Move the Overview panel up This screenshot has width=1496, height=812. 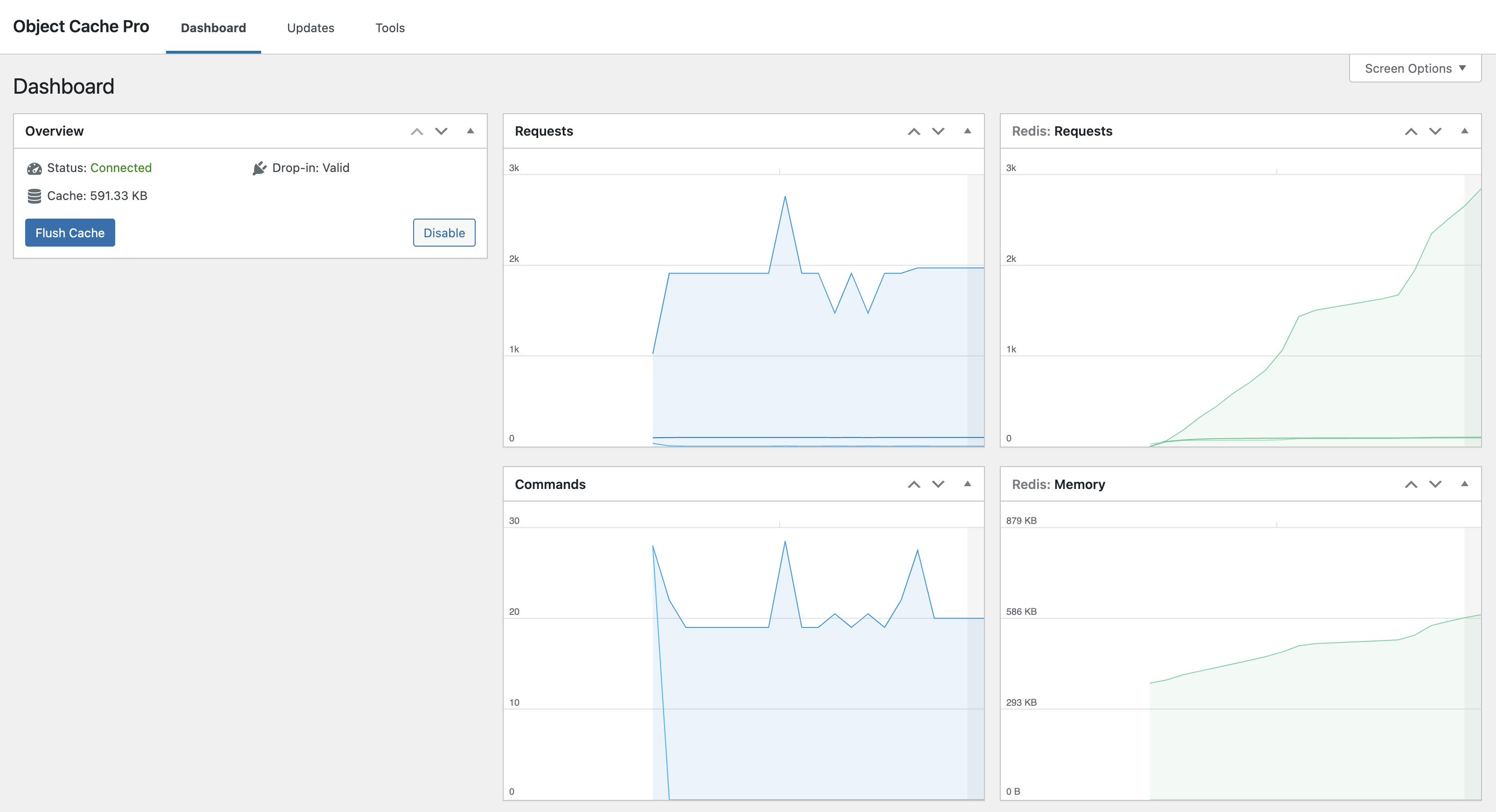tap(416, 131)
